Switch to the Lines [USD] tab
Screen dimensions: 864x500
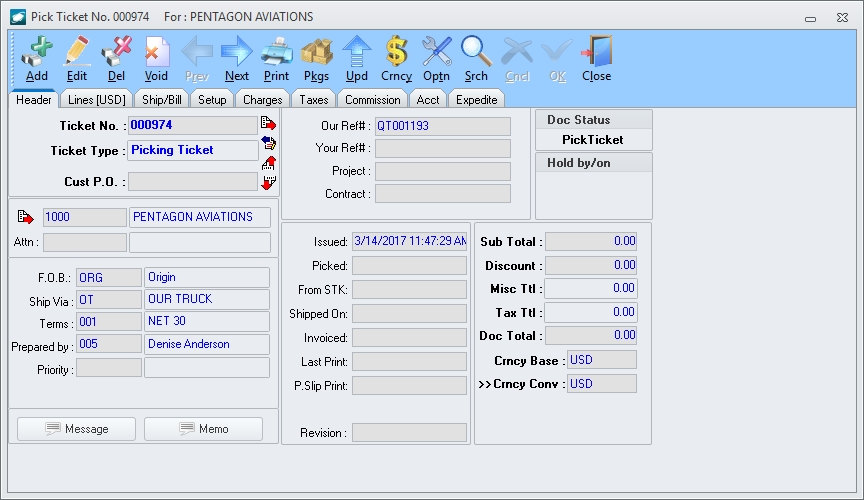click(96, 100)
